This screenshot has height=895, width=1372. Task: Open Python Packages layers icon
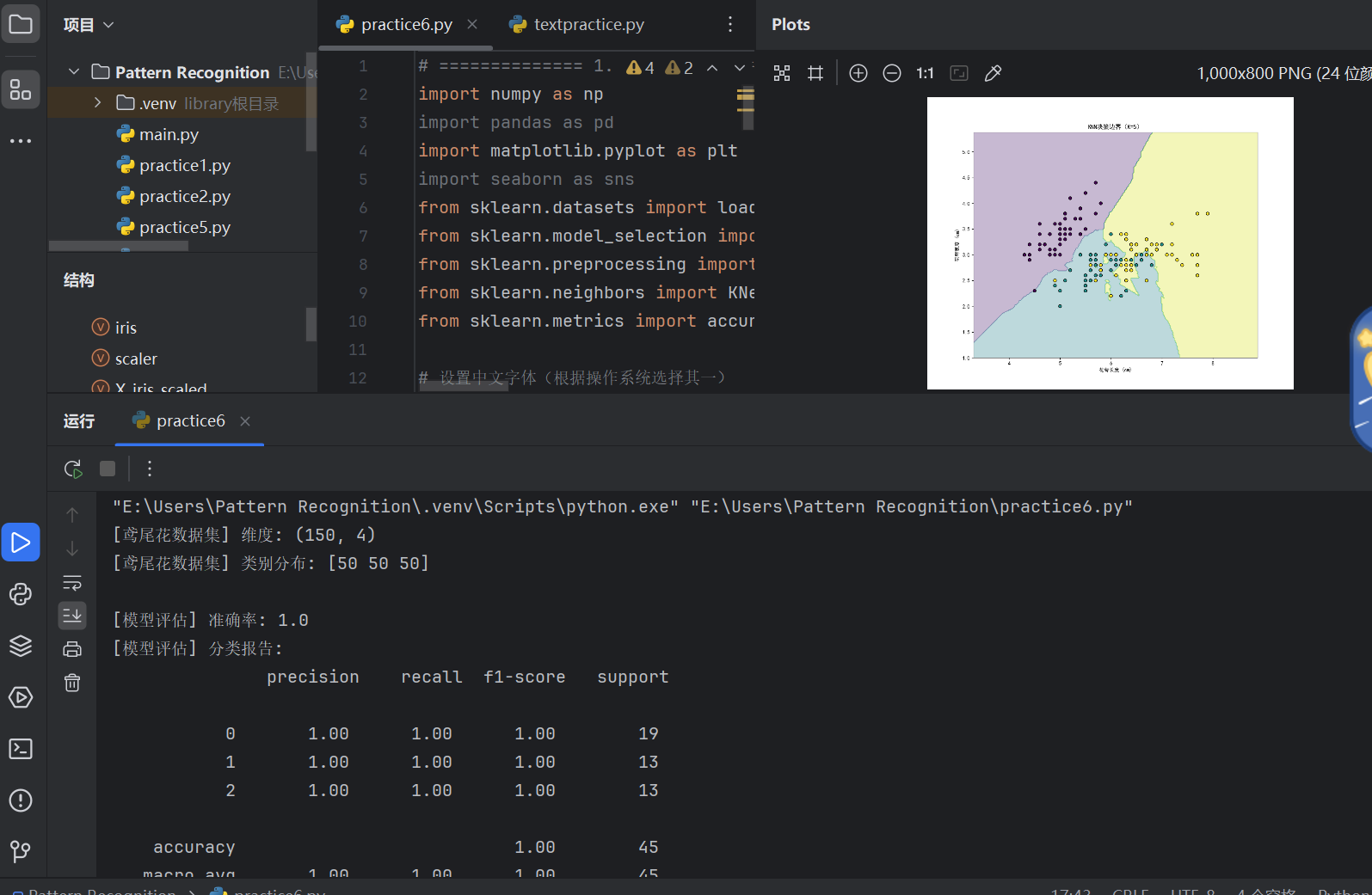coord(21,646)
